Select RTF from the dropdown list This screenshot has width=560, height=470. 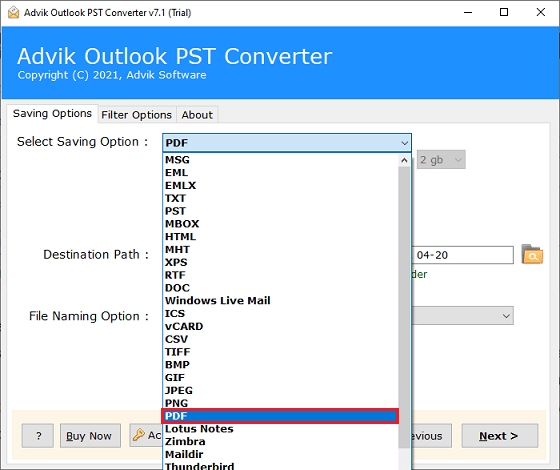coord(280,275)
